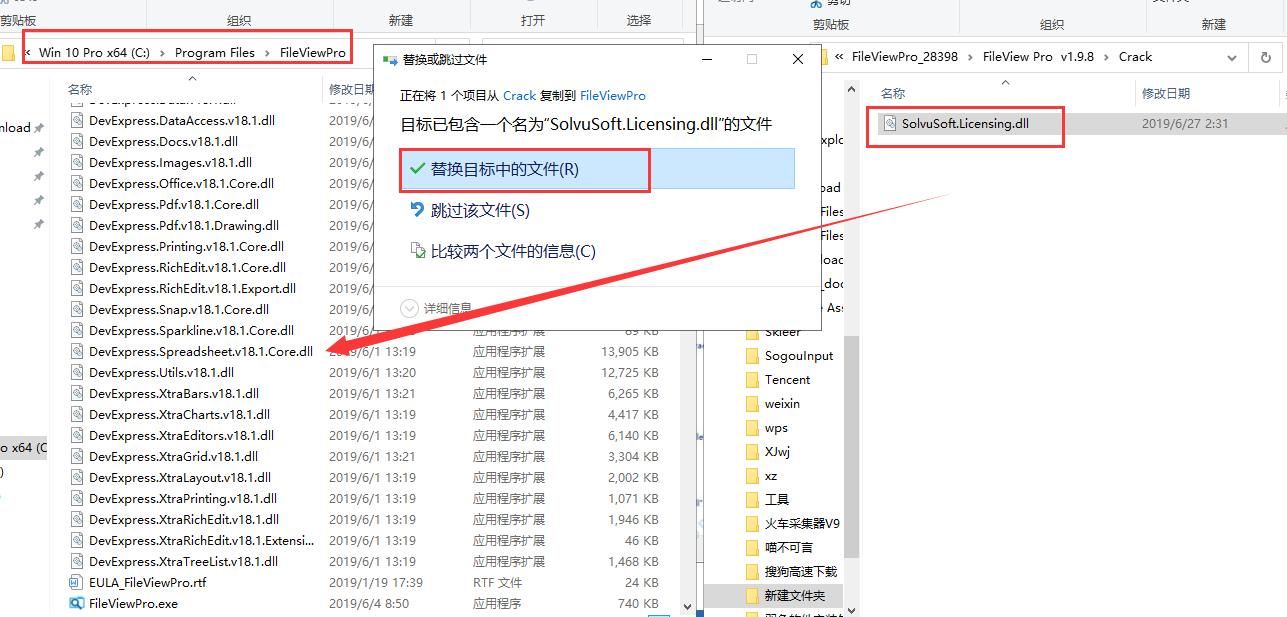
Task: Click Program Files in left window breadcrumb
Action: [x=214, y=53]
